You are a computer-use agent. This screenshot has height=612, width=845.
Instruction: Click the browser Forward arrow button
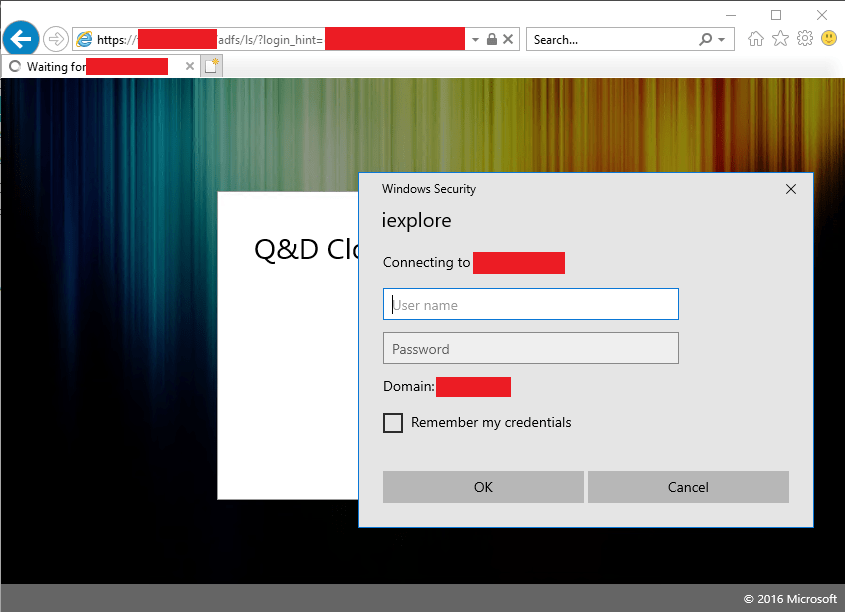(56, 39)
